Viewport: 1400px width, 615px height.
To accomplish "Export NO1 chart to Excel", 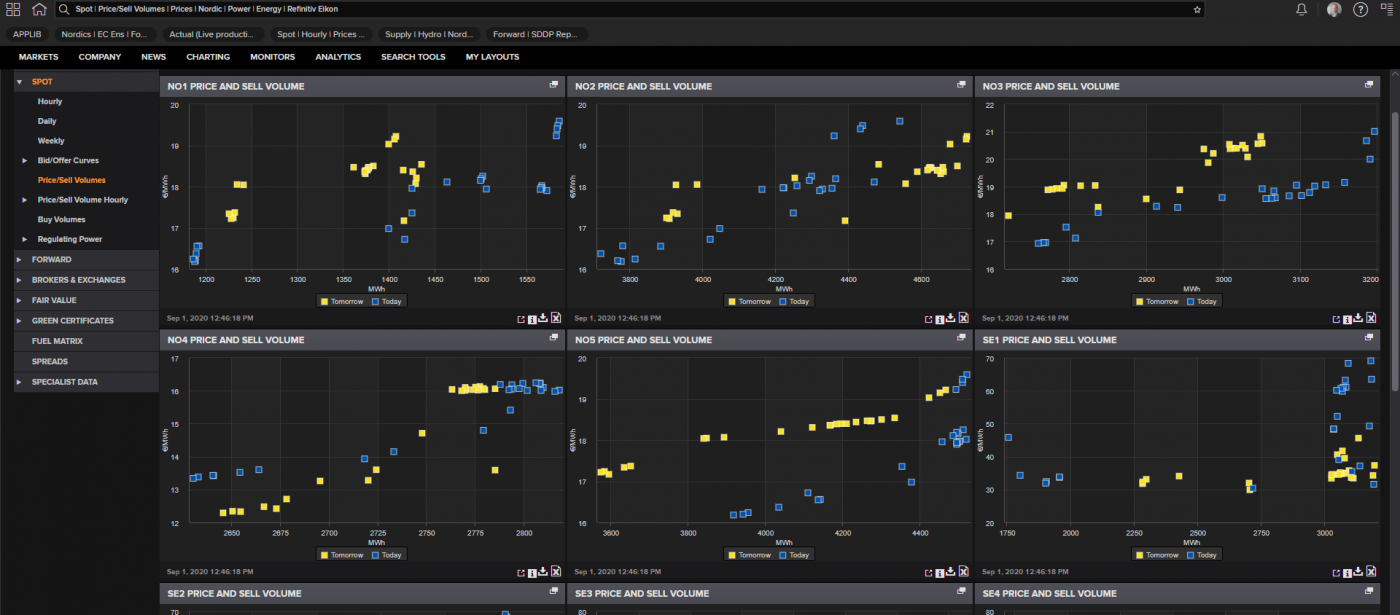I will [556, 318].
